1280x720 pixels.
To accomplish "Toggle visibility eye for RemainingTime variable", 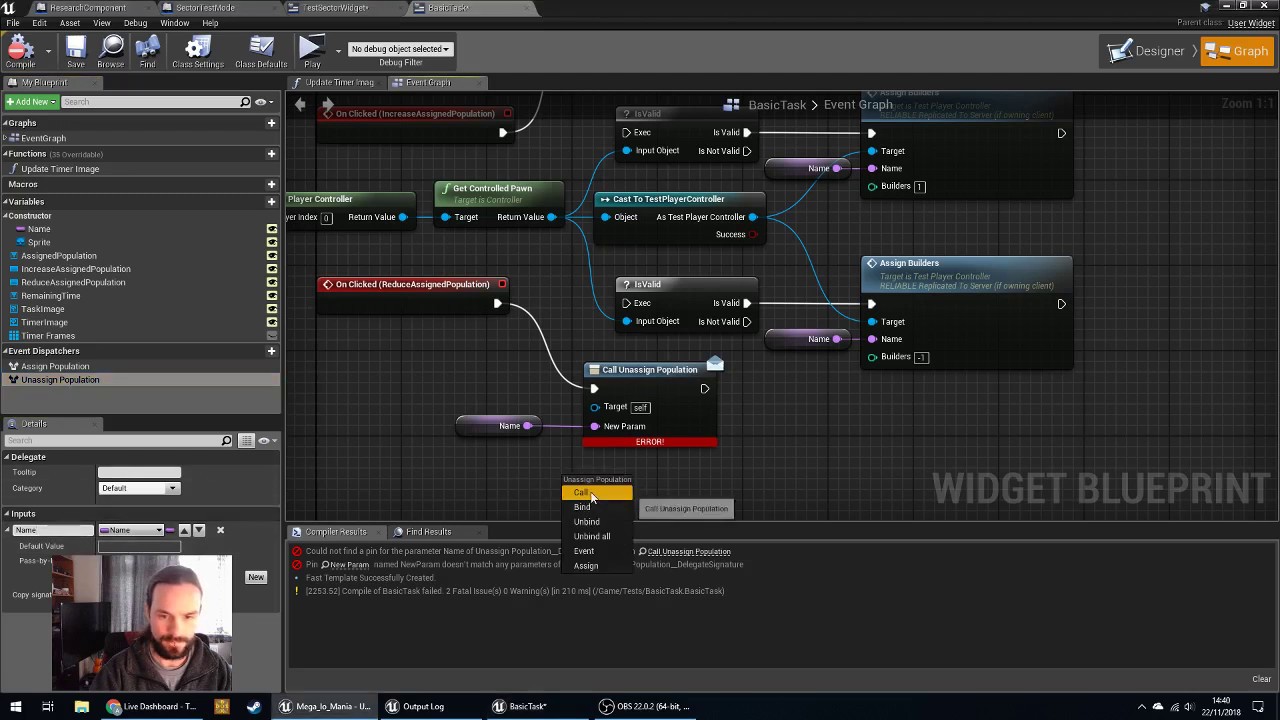I will (271, 296).
